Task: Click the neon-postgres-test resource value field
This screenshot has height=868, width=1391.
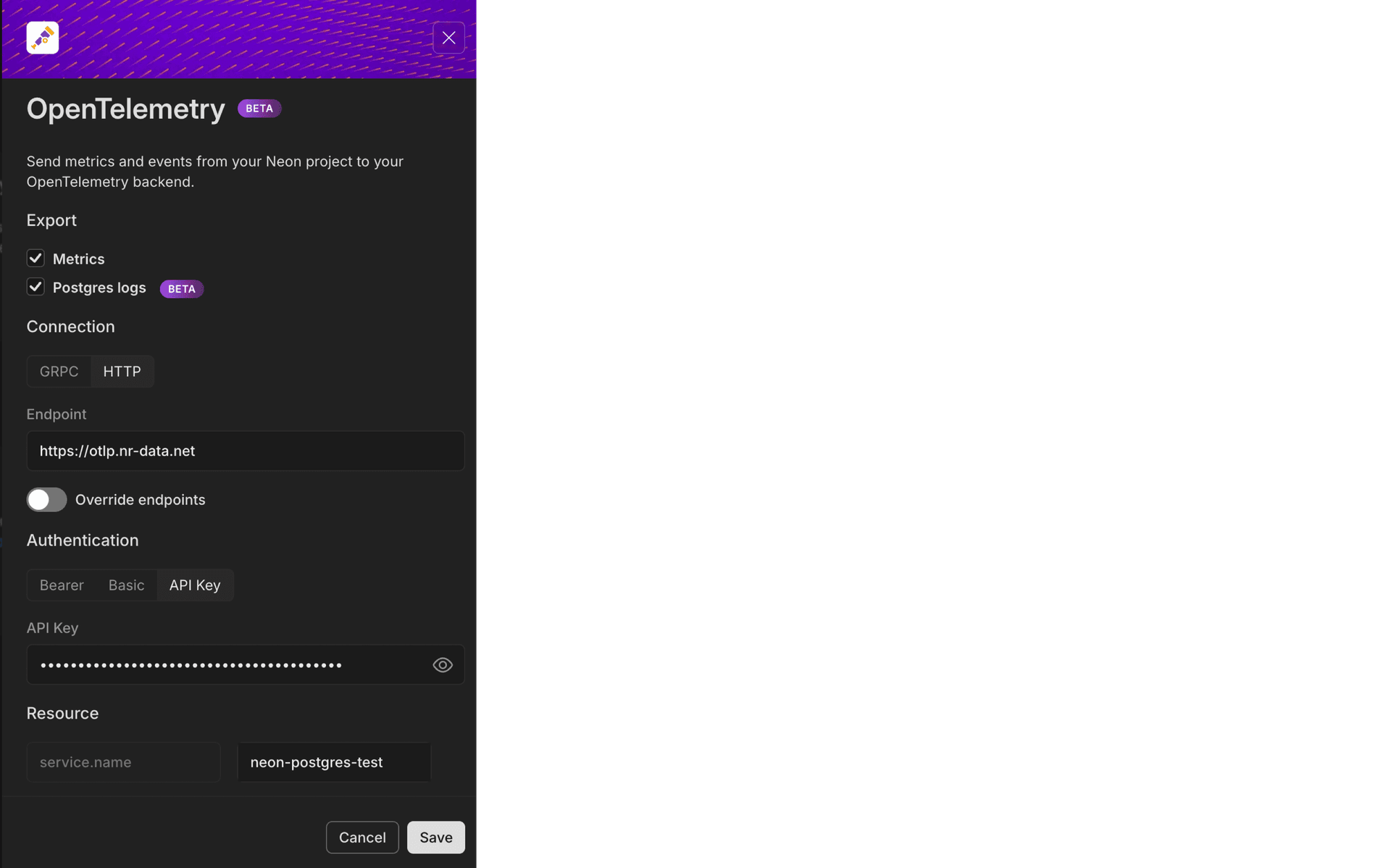Action: tap(334, 762)
